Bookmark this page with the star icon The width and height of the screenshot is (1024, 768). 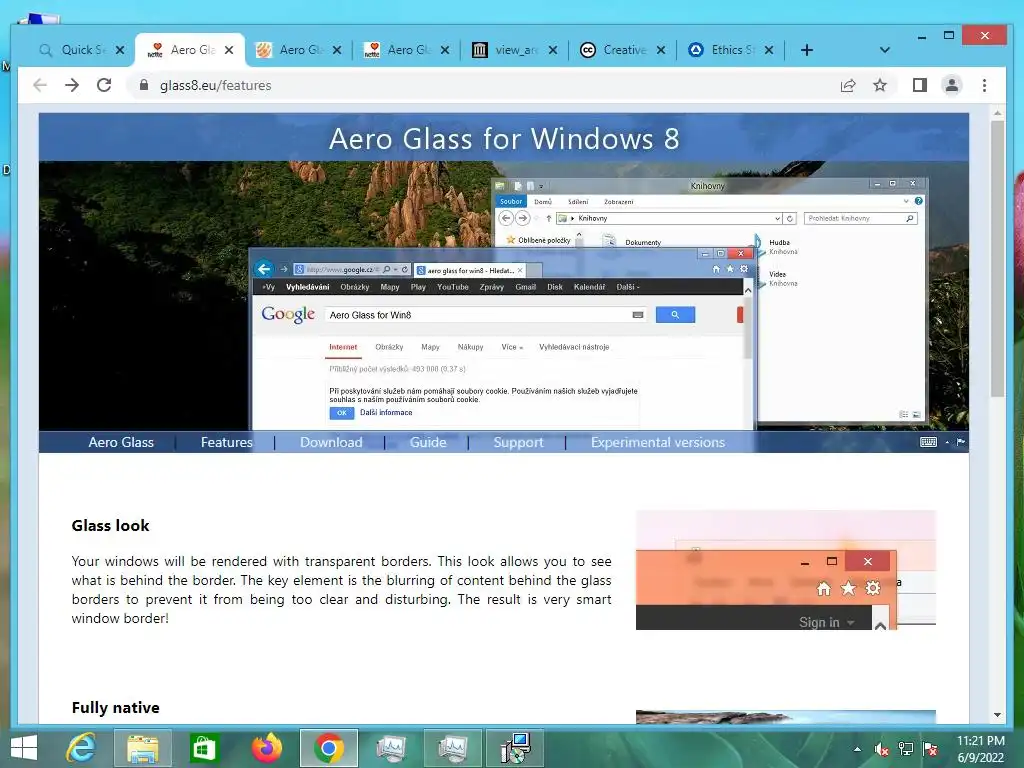point(880,85)
